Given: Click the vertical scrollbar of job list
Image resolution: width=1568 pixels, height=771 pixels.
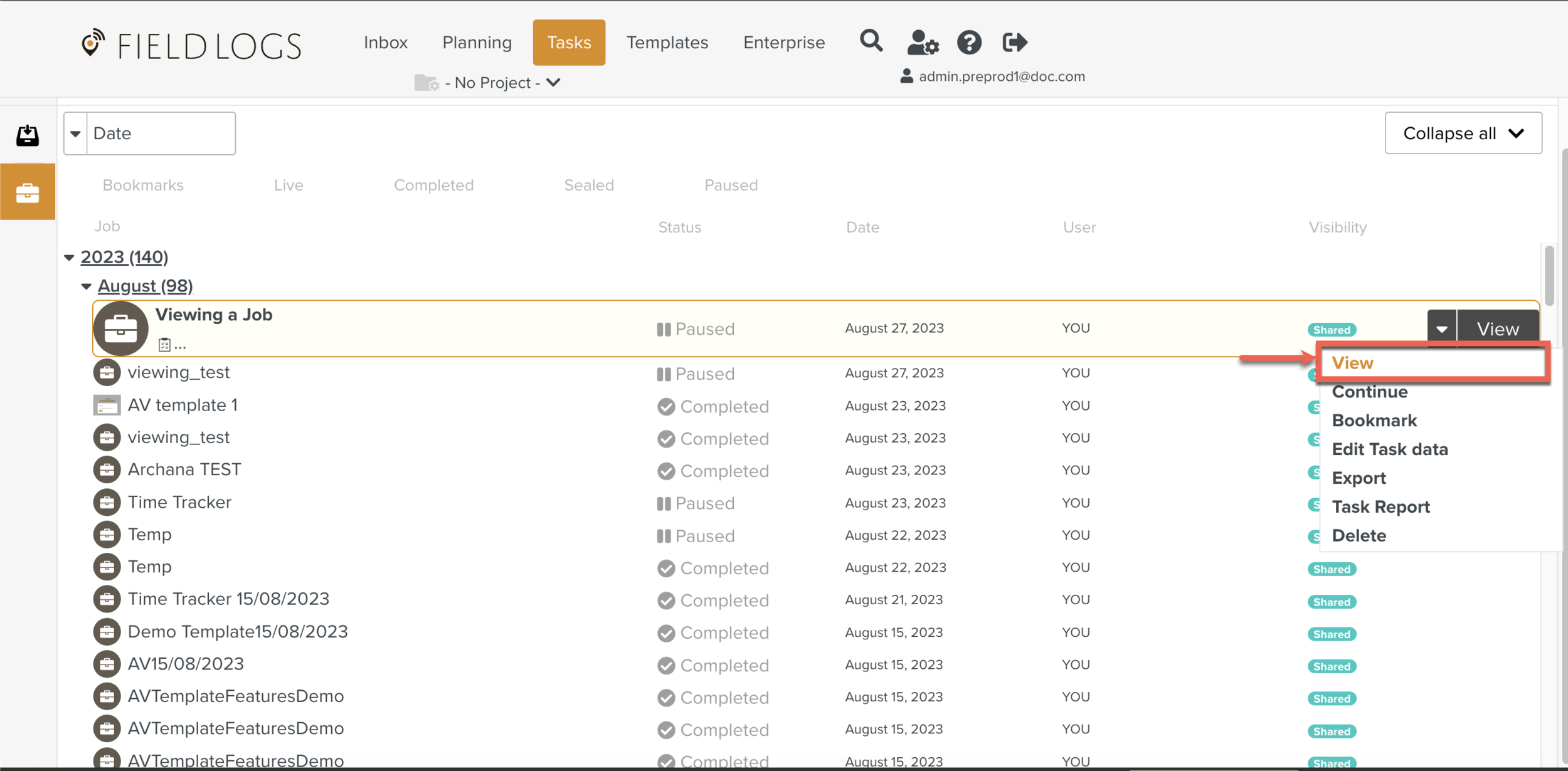Looking at the screenshot, I should (x=1549, y=276).
